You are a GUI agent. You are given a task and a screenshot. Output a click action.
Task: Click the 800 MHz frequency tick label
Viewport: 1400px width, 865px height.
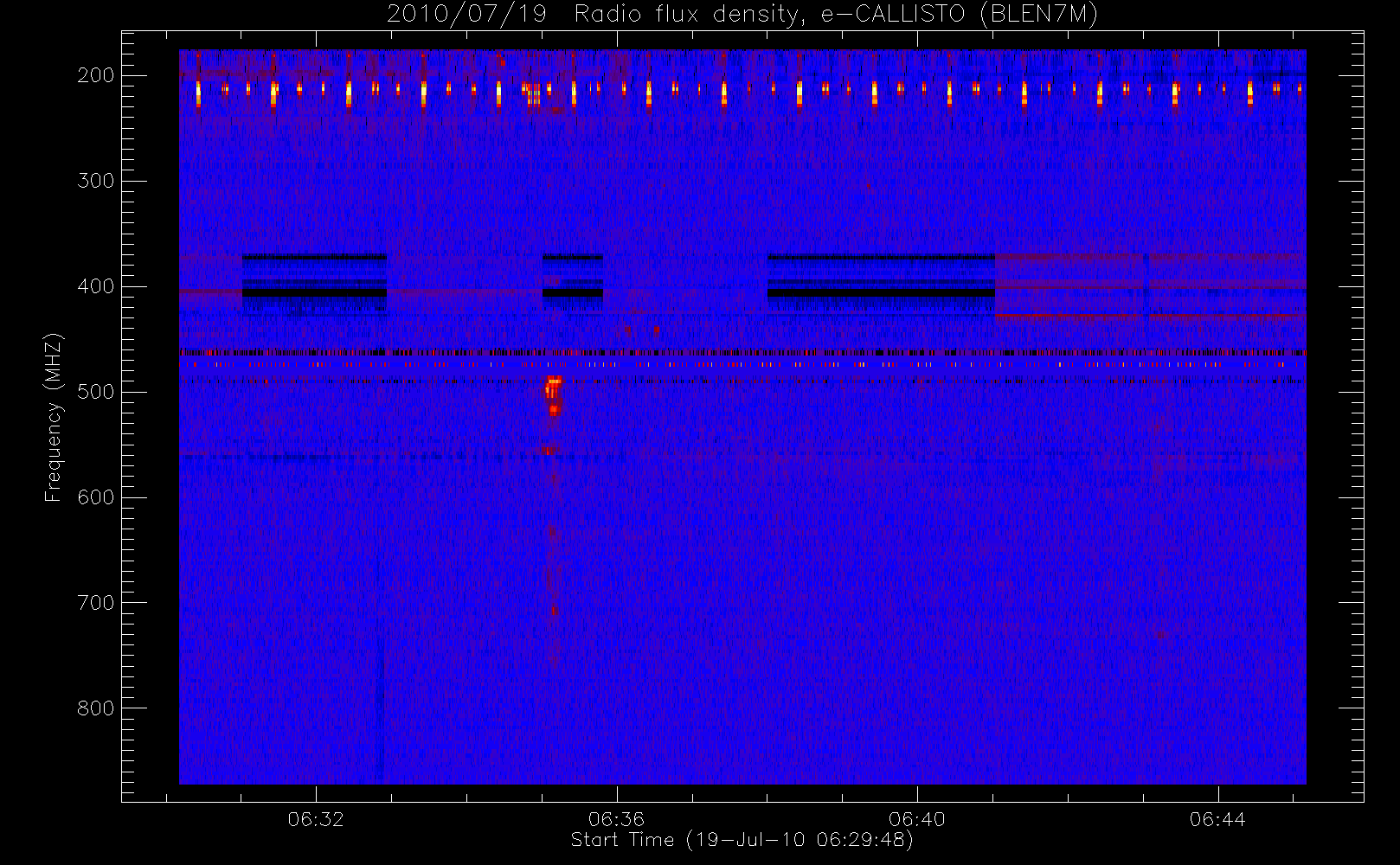(96, 708)
